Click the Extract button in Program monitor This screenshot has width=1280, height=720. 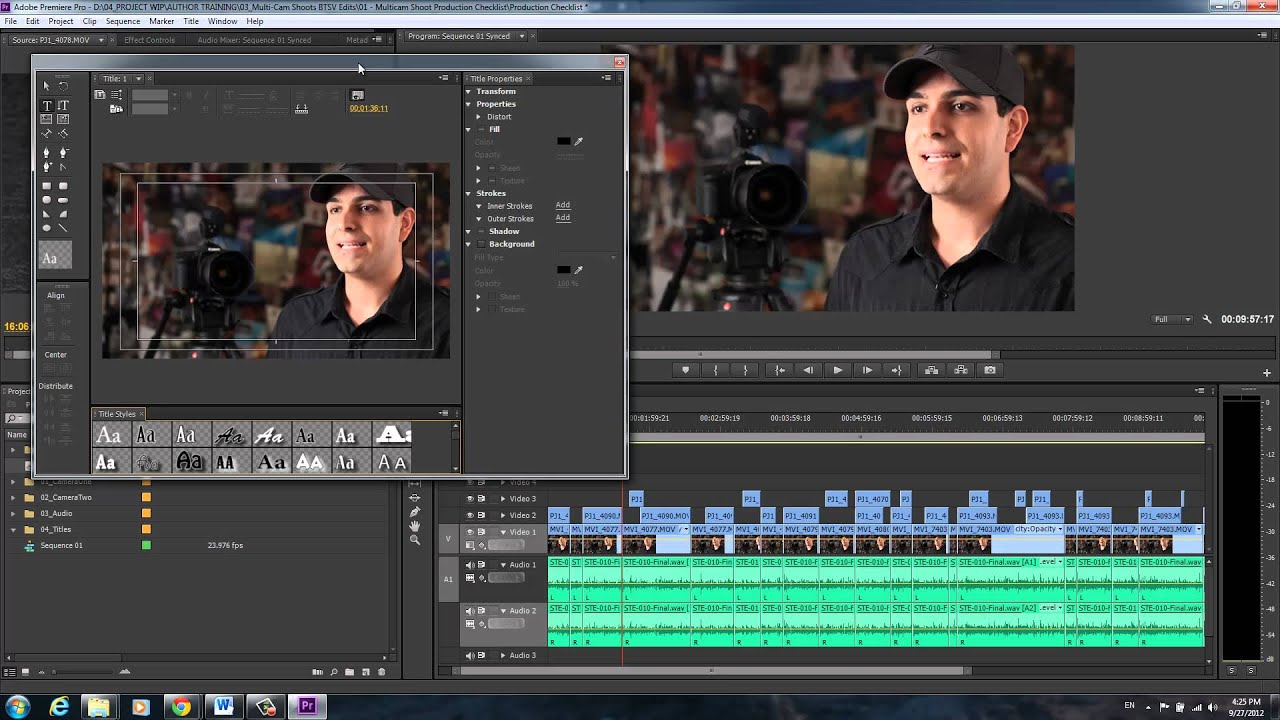[961, 370]
